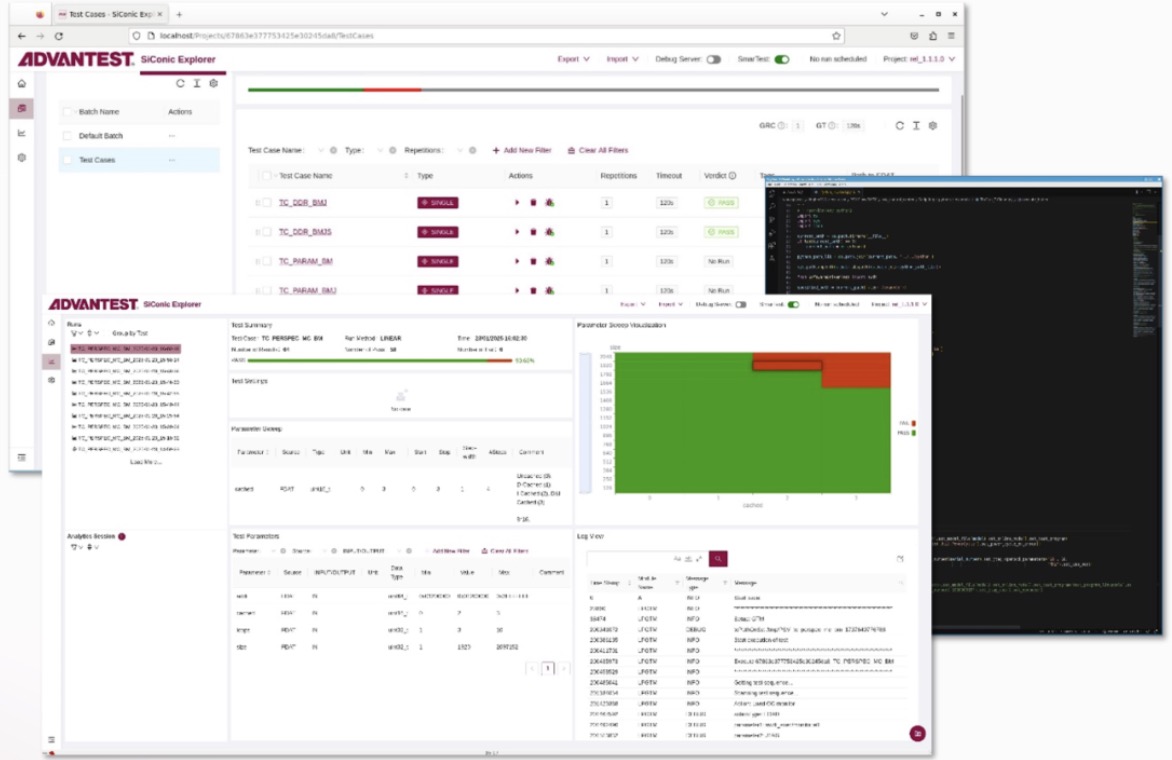1172x760 pixels.
Task: Disable the SmarTest toggle
Action: coord(782,59)
